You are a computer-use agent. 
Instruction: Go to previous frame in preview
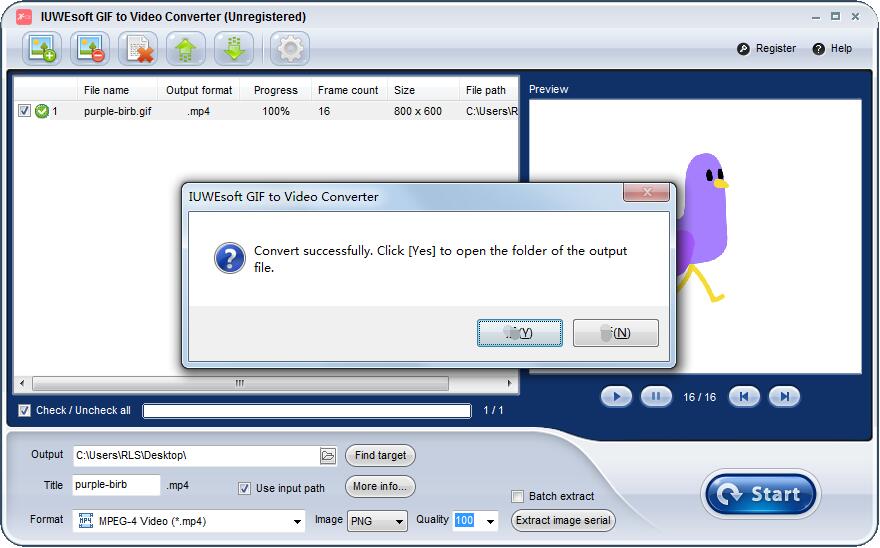744,396
